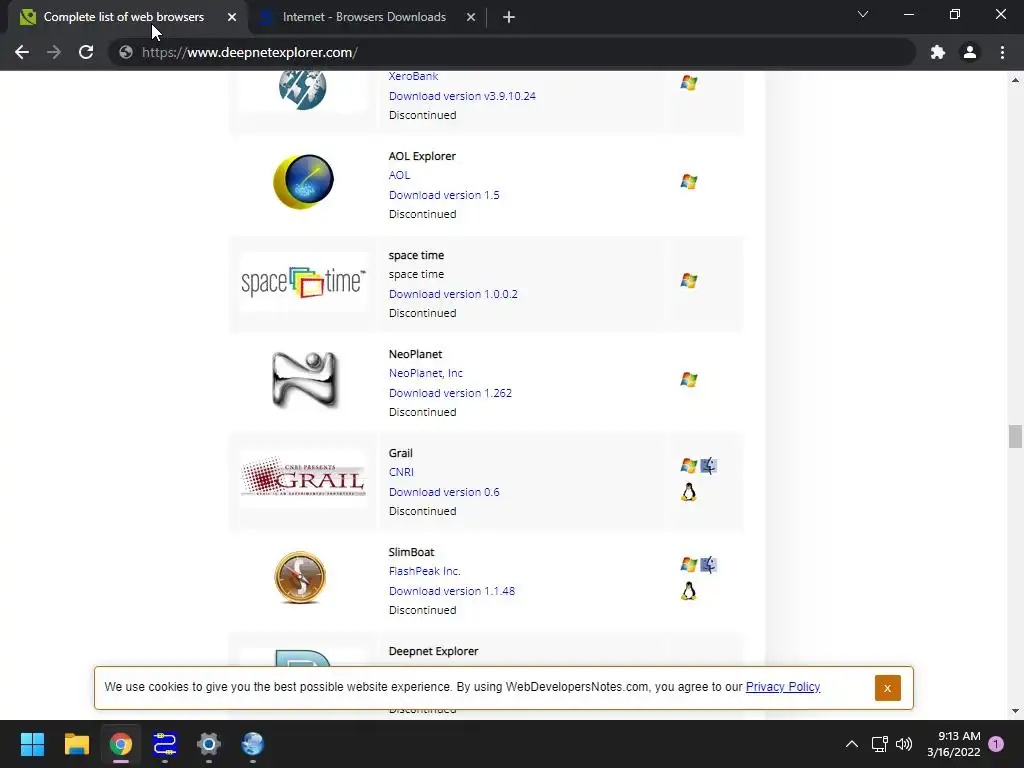Expand the tab search dropdown

coord(863,14)
